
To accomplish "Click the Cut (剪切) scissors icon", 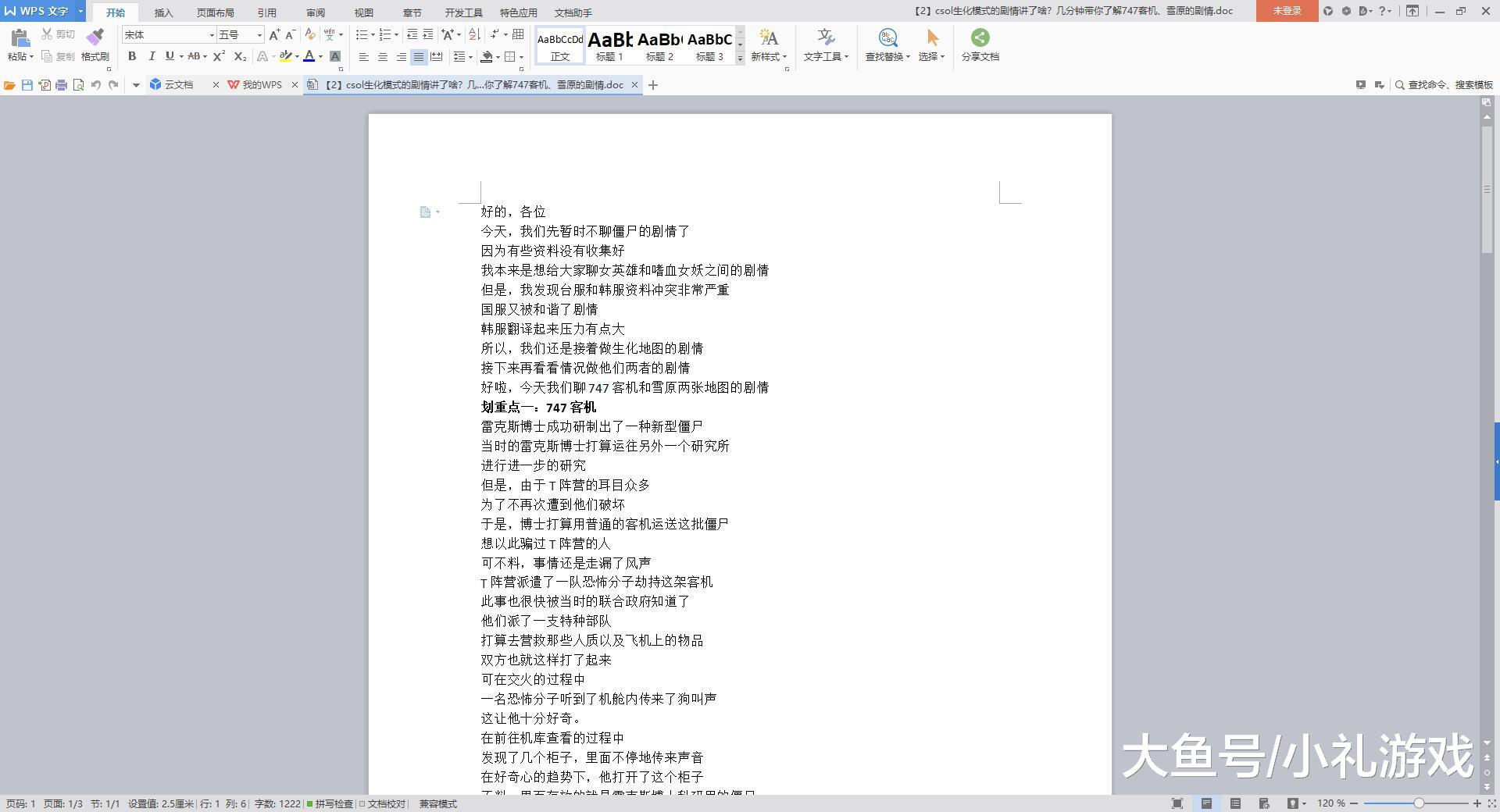I will click(x=47, y=34).
